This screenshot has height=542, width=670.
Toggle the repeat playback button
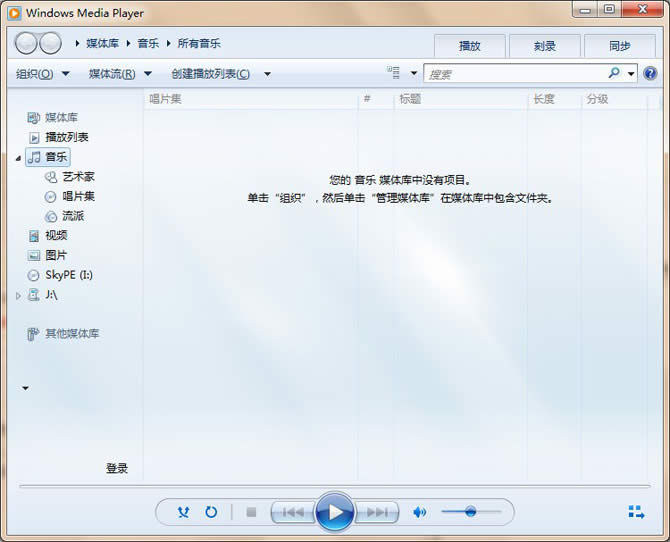(211, 512)
